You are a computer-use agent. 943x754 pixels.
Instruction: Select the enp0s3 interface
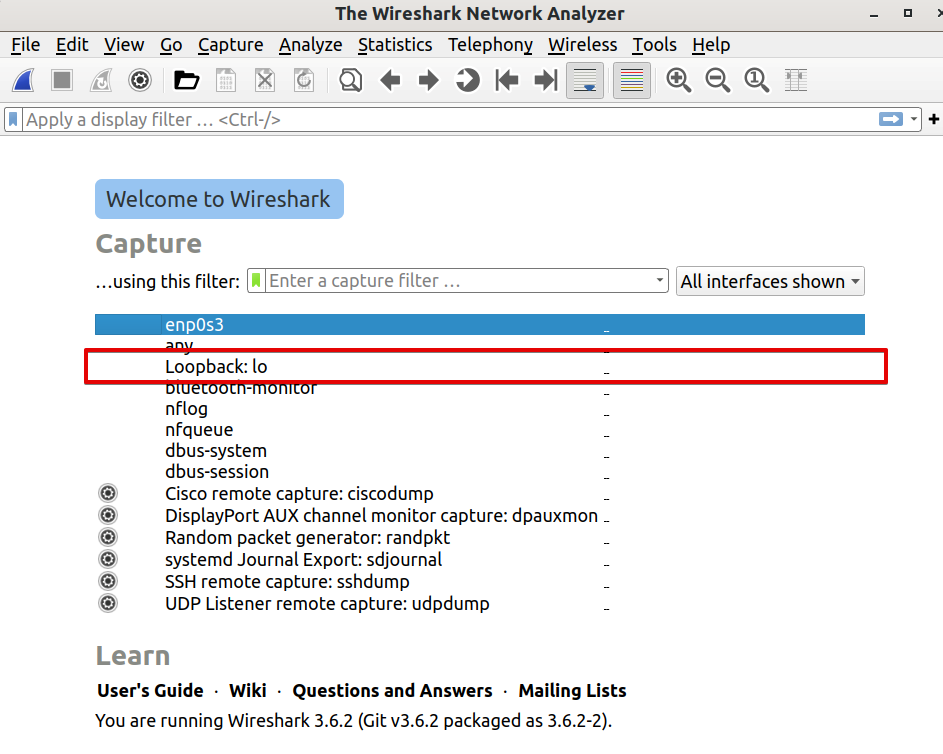(479, 324)
